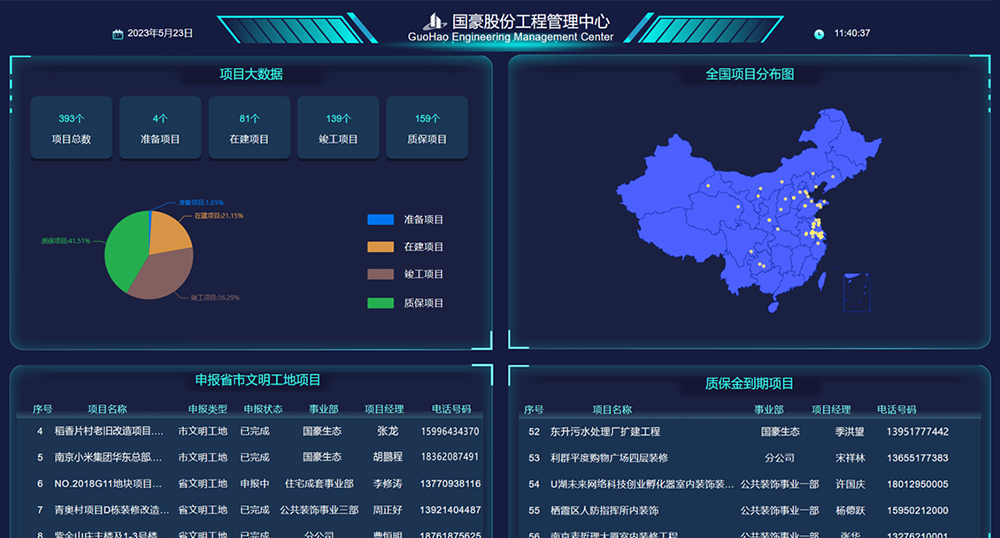Click the 申报状态 column header
The width and height of the screenshot is (1000, 538).
[x=263, y=409]
